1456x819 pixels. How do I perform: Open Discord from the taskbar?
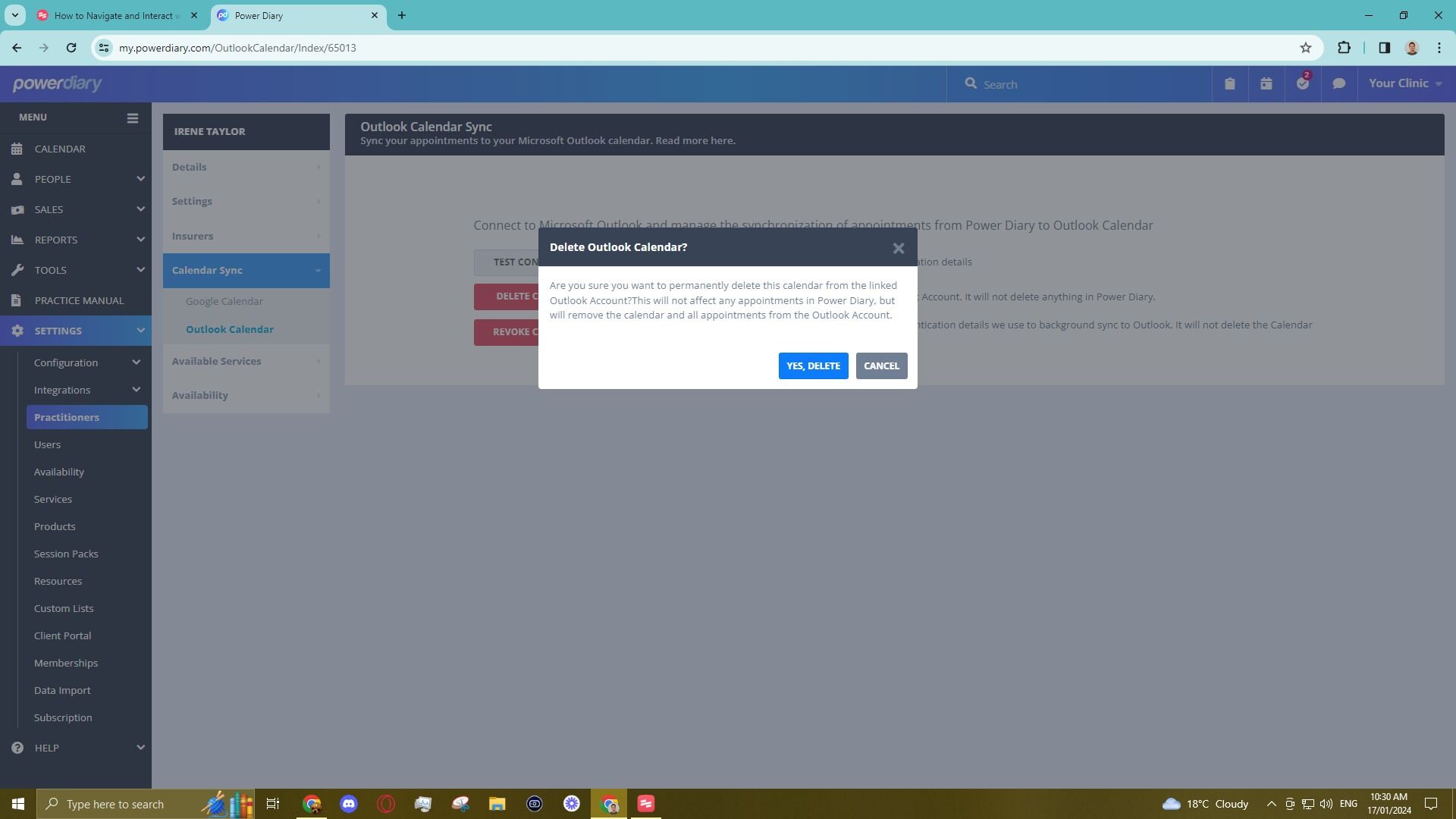point(349,804)
